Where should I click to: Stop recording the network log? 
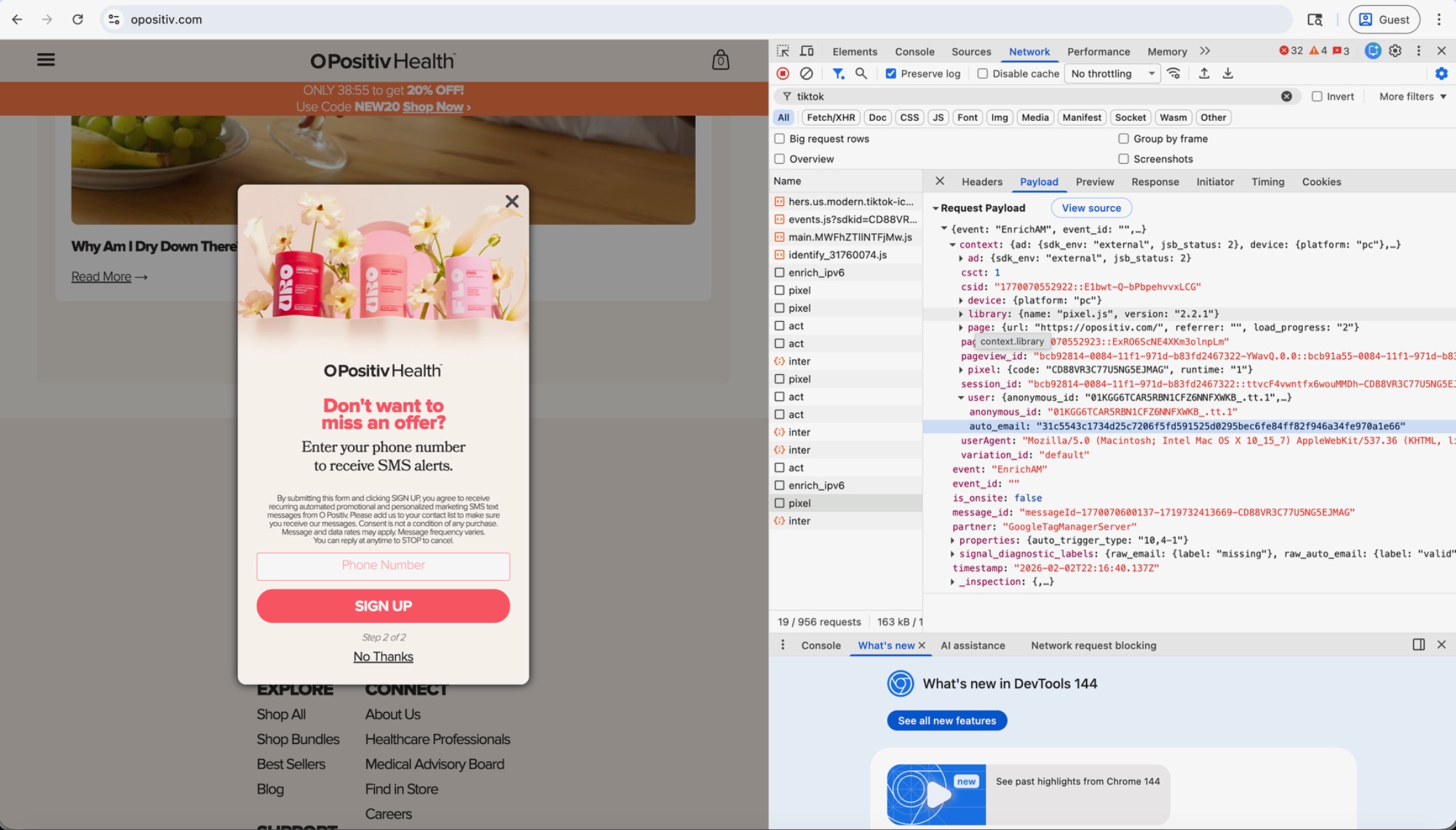pyautogui.click(x=783, y=73)
